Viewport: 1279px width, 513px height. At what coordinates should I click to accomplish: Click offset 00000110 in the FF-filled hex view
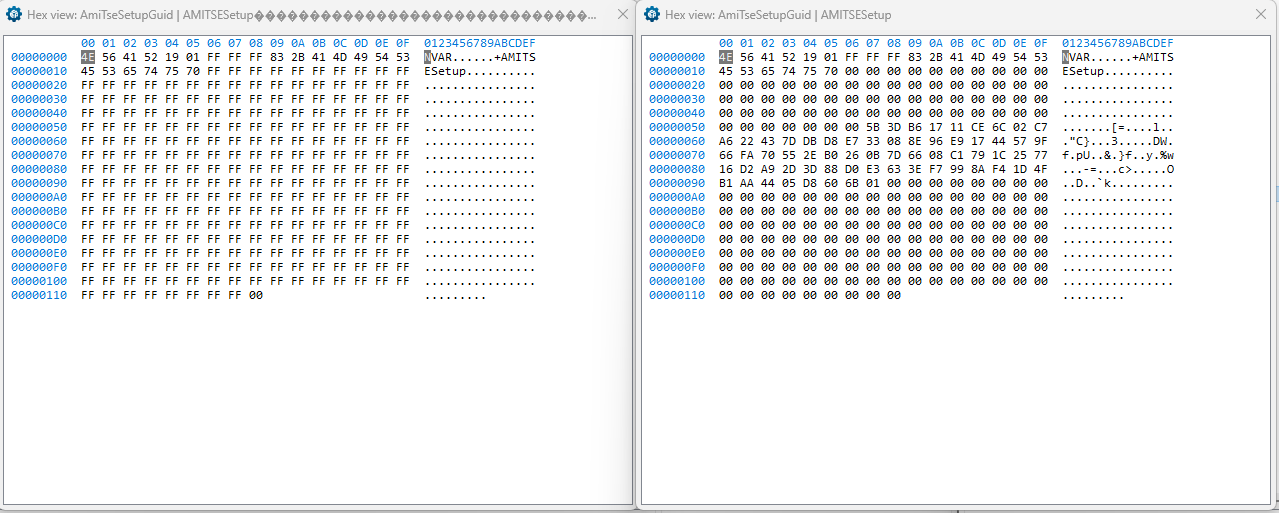(x=39, y=295)
